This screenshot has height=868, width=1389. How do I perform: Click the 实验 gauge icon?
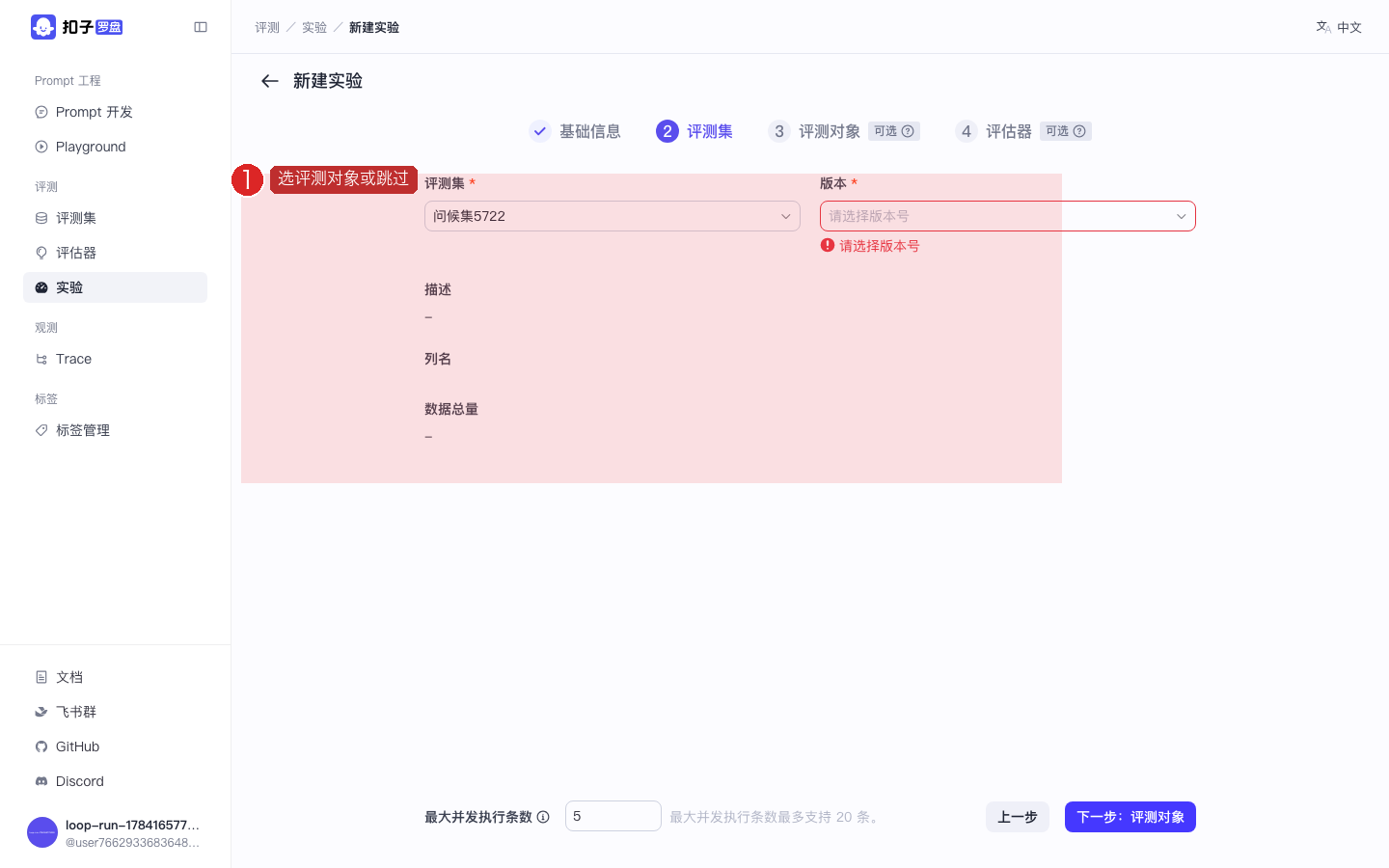point(41,287)
